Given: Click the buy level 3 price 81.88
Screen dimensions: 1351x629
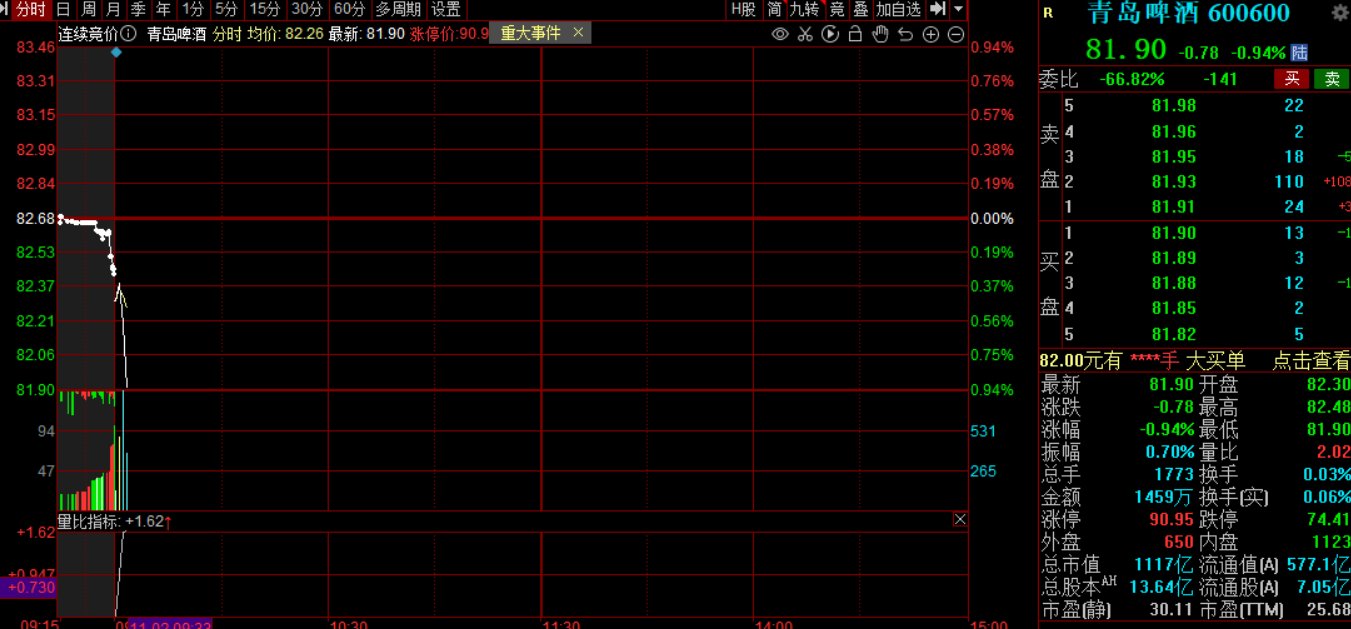Looking at the screenshot, I should [1173, 283].
